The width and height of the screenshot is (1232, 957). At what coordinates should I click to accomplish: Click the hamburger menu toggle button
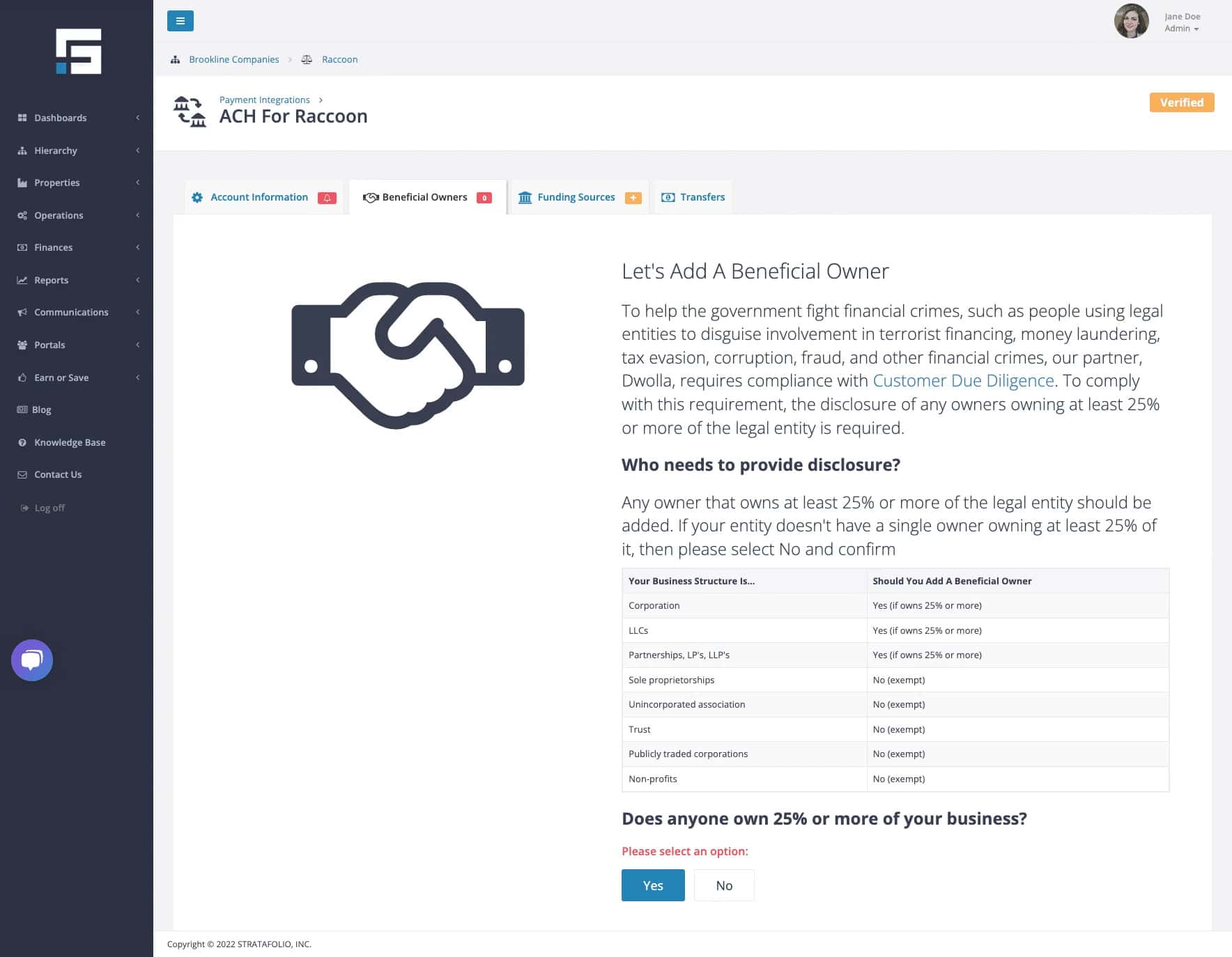click(180, 21)
